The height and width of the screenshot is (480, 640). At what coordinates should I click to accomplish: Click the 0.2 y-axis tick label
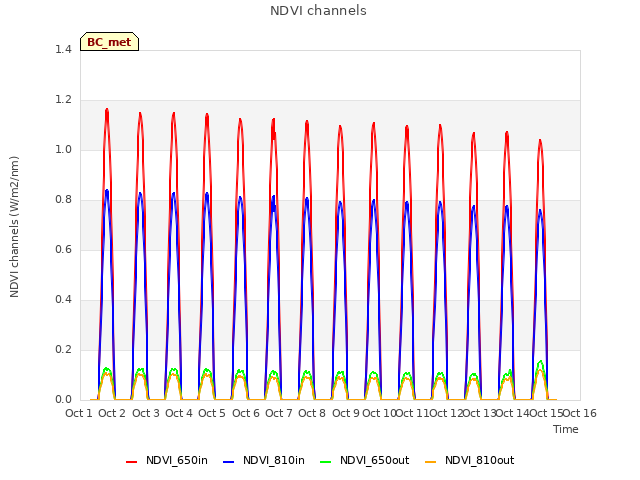[x=63, y=350]
